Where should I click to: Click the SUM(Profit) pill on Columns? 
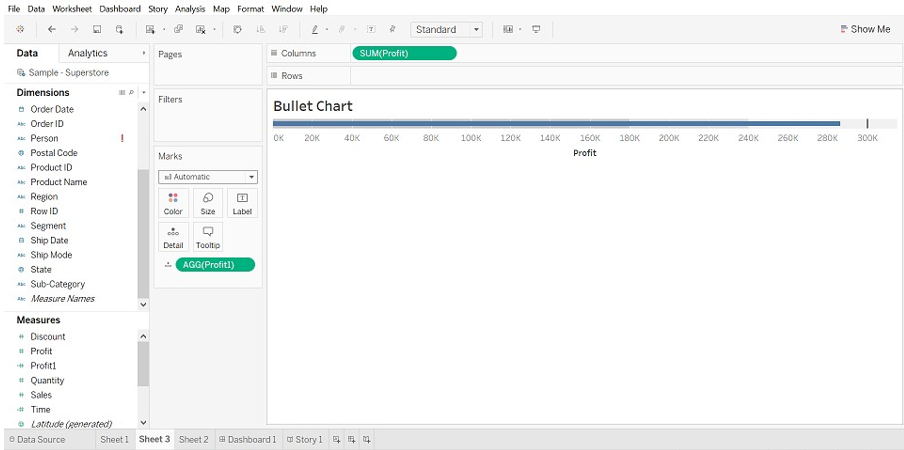pyautogui.click(x=404, y=53)
